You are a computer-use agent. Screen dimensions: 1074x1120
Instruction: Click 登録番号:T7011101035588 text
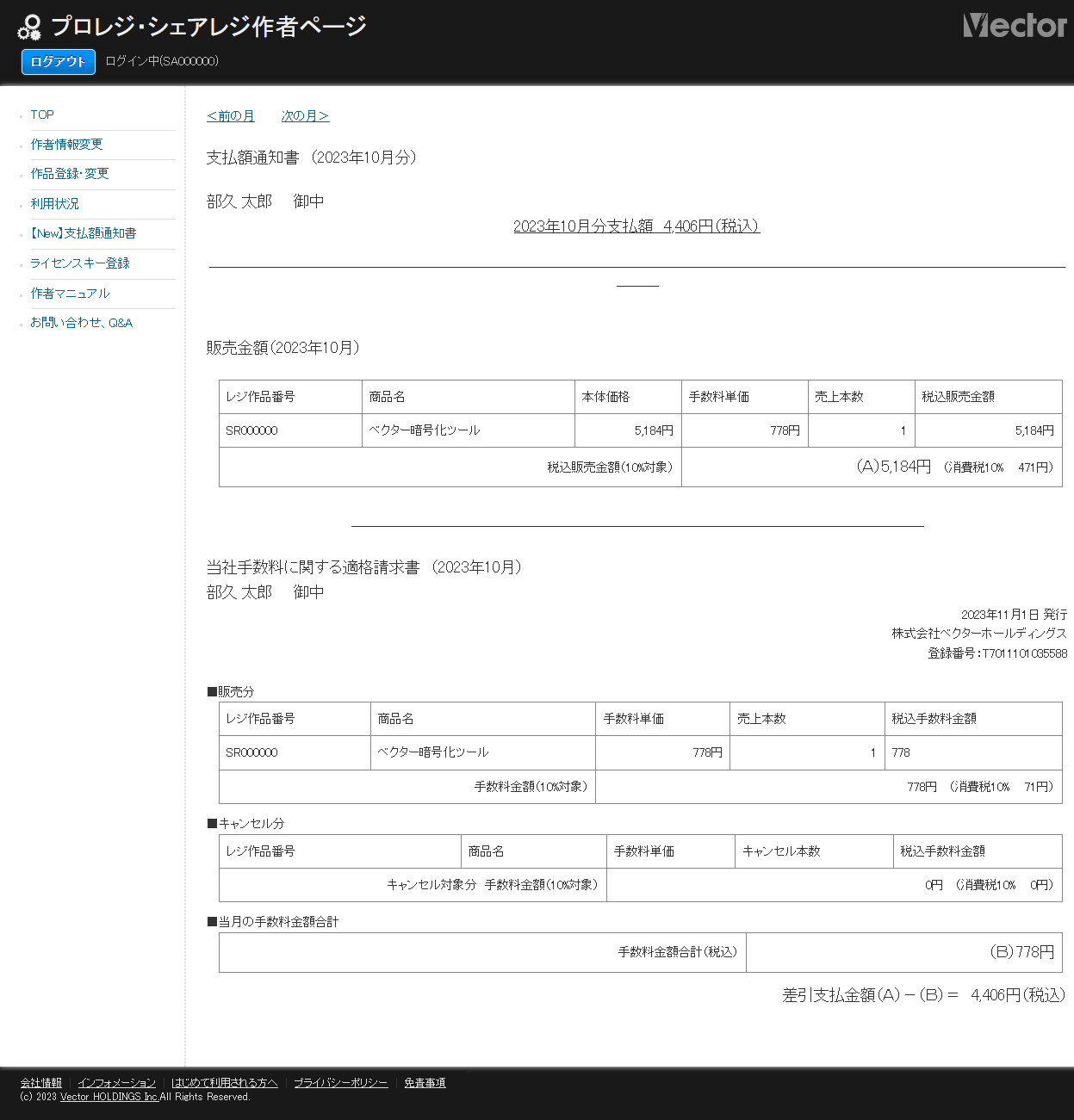coord(997,653)
